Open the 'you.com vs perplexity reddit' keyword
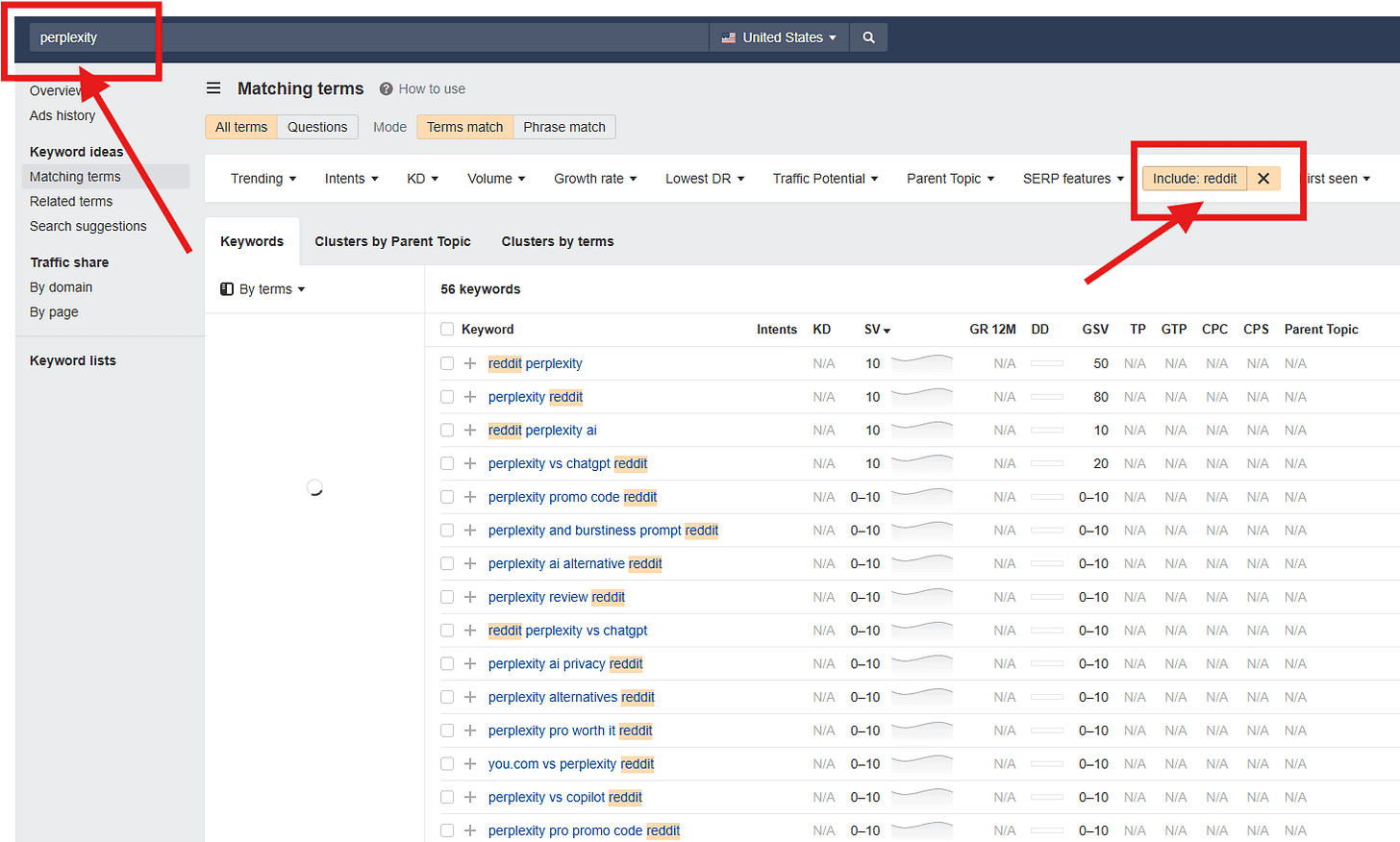The height and width of the screenshot is (842, 1400). click(571, 764)
